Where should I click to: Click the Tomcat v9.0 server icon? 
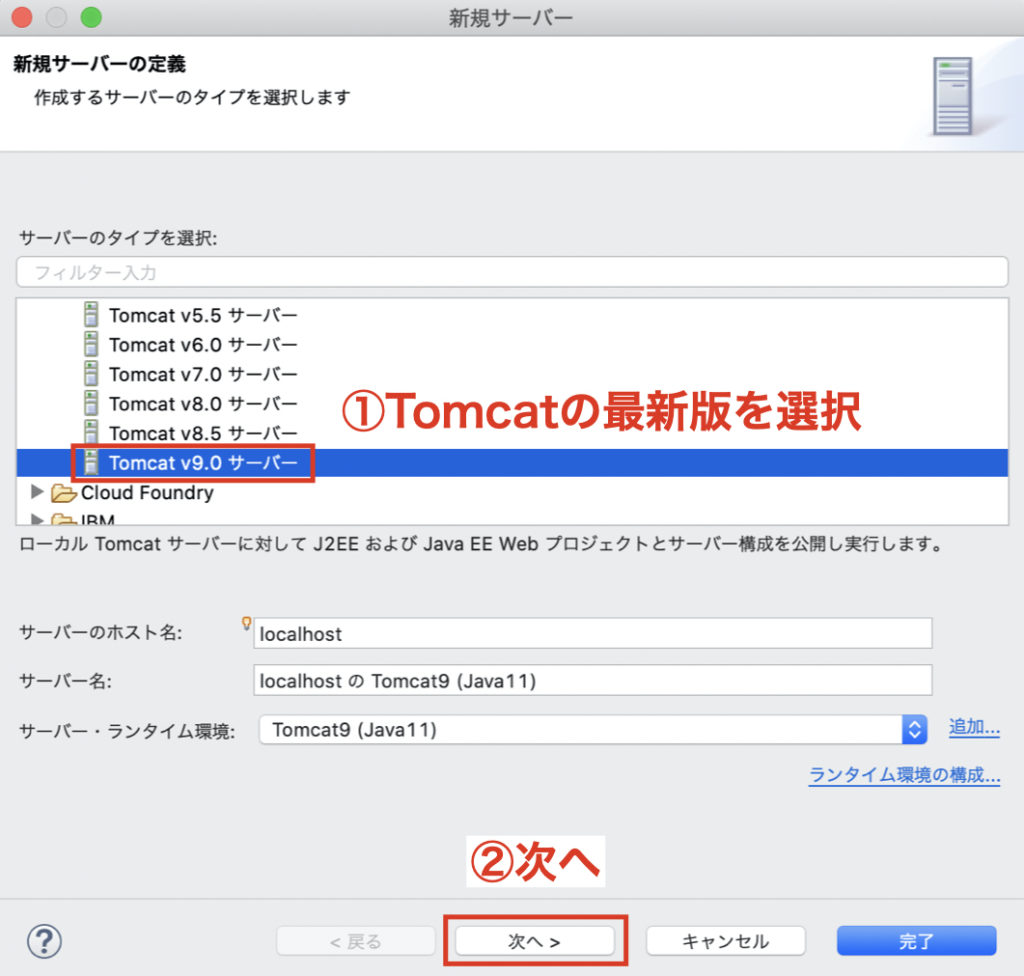(91, 462)
